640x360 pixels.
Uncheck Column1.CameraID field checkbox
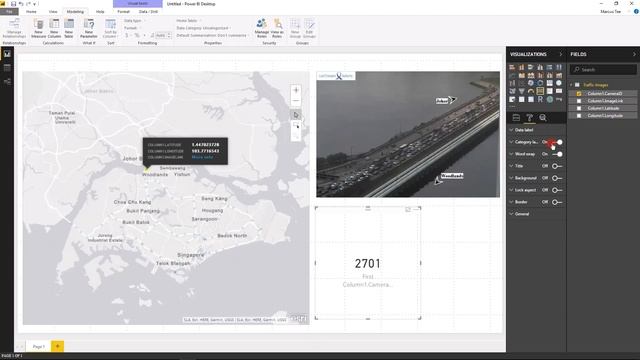[579, 93]
